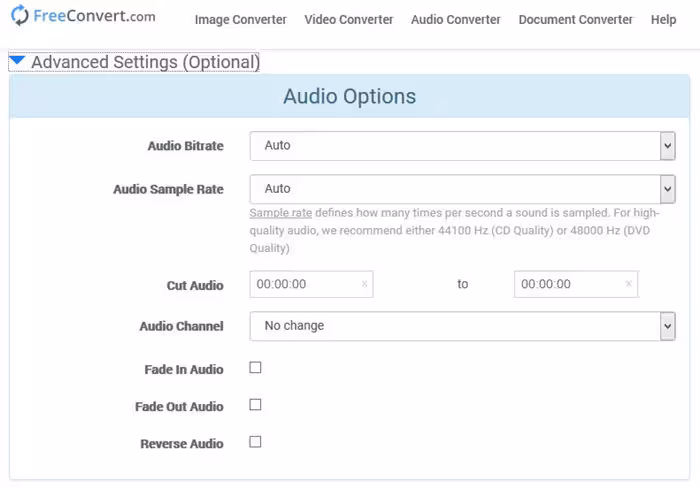The image size is (700, 488).
Task: Click the Cut Audio start time field
Action: 303,284
